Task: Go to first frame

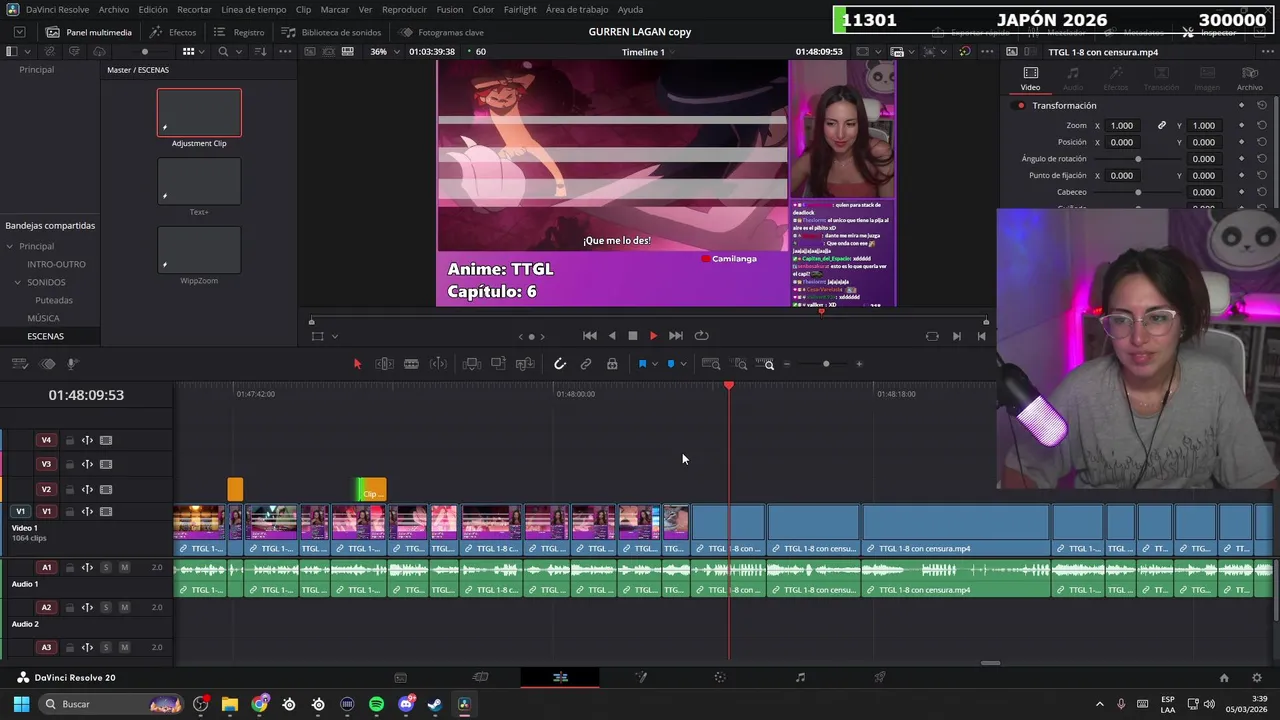Action: point(590,336)
